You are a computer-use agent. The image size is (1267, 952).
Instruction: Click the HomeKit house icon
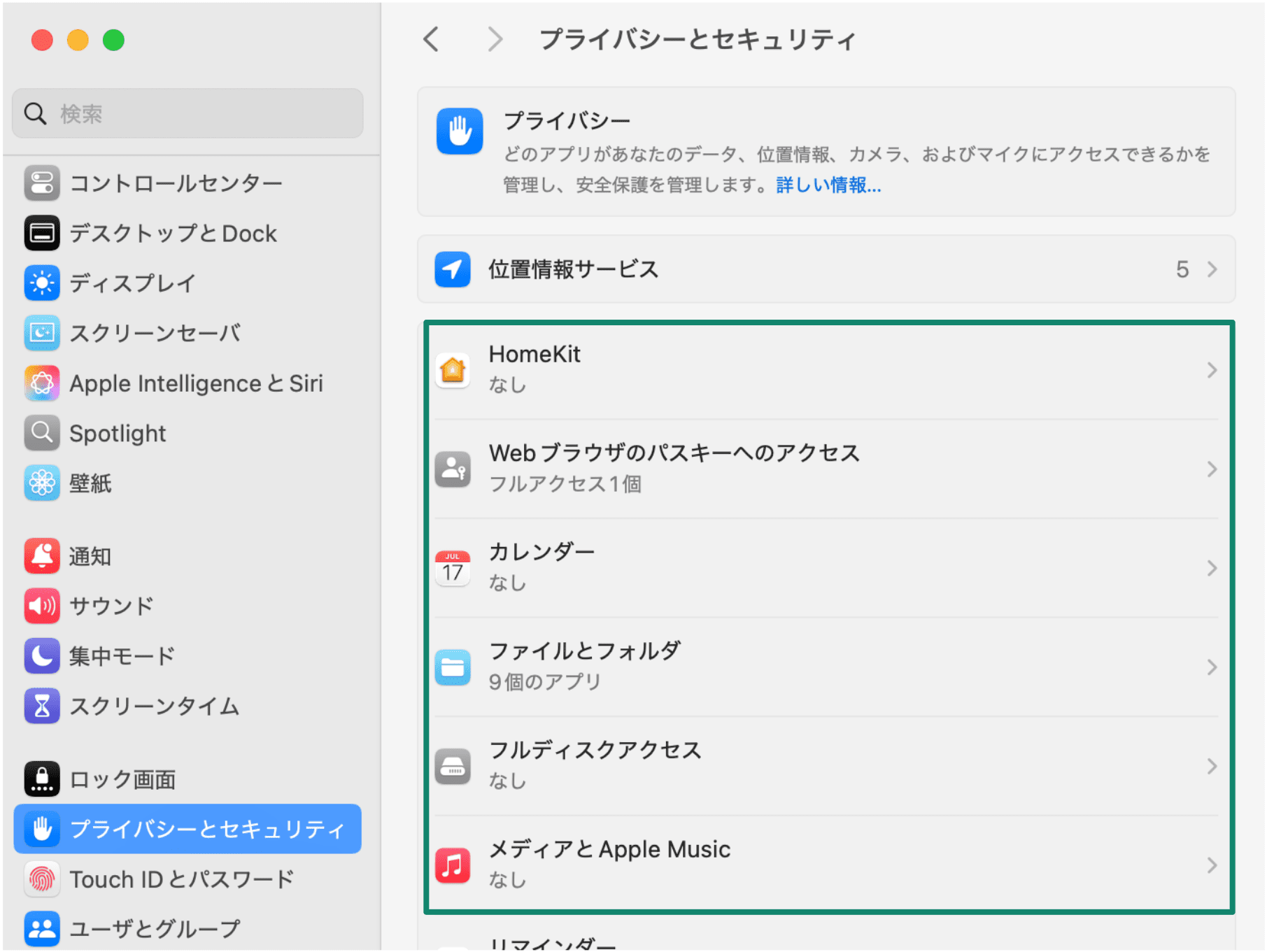[452, 370]
